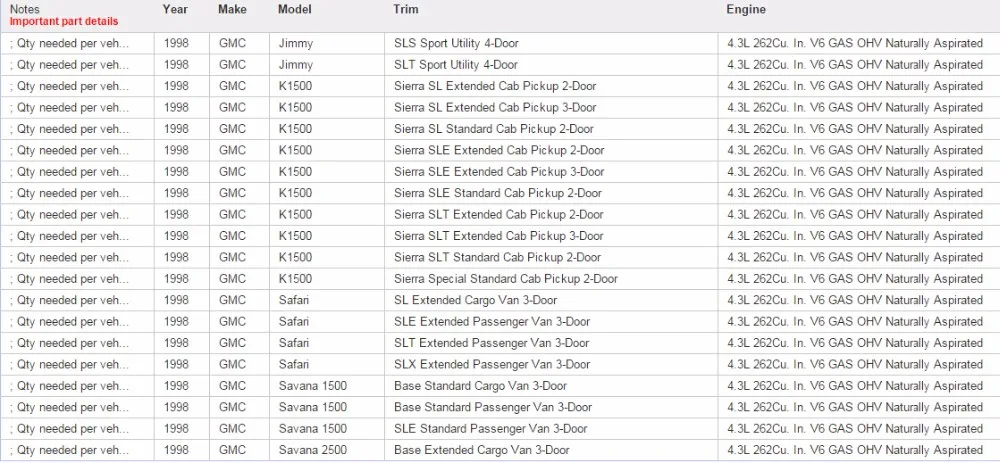Select Sierra SLE Extended Cab Pickup 3-Door
The height and width of the screenshot is (463, 1000).
499,172
